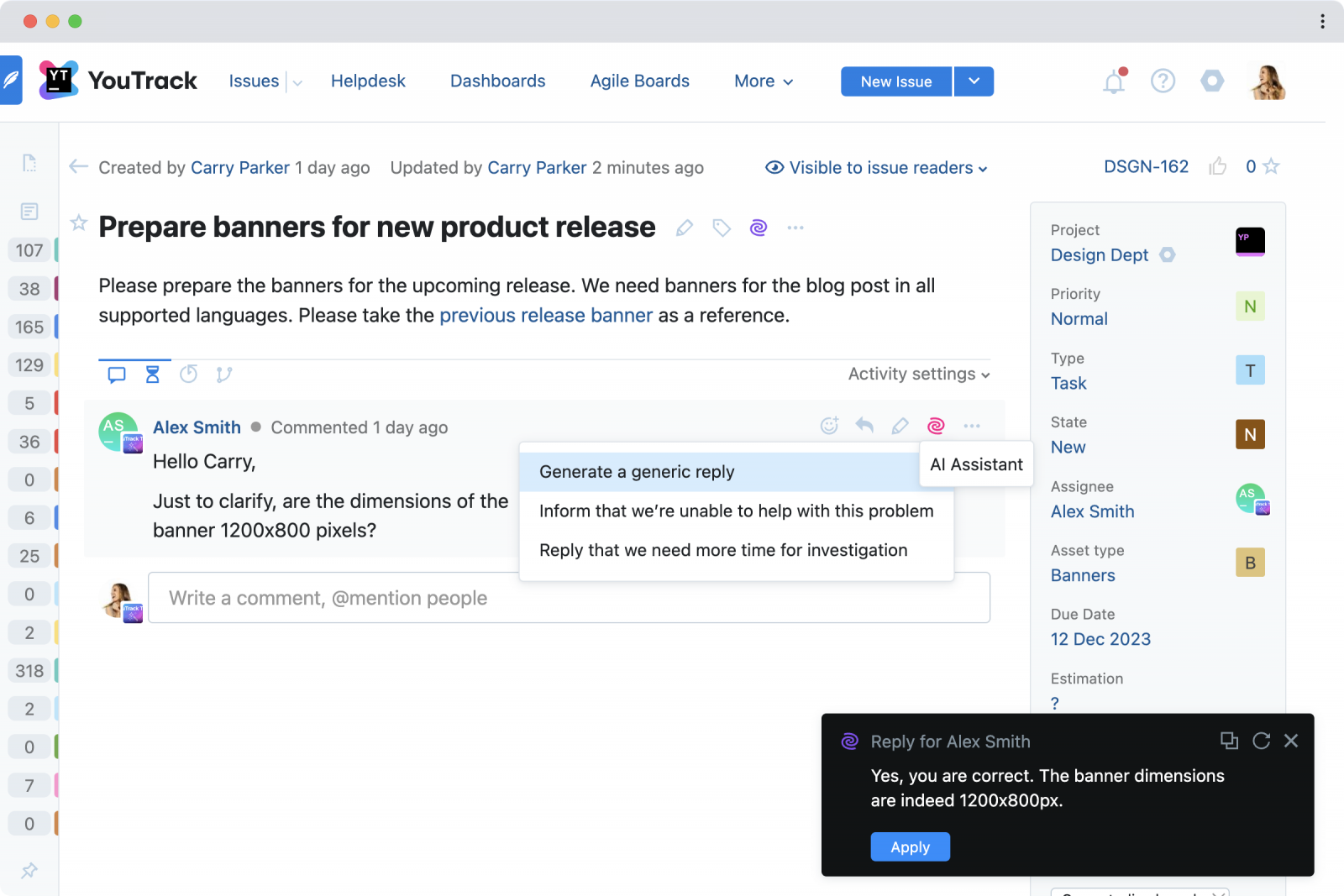
Task: Copy the AI reply to clipboard
Action: [x=1229, y=741]
